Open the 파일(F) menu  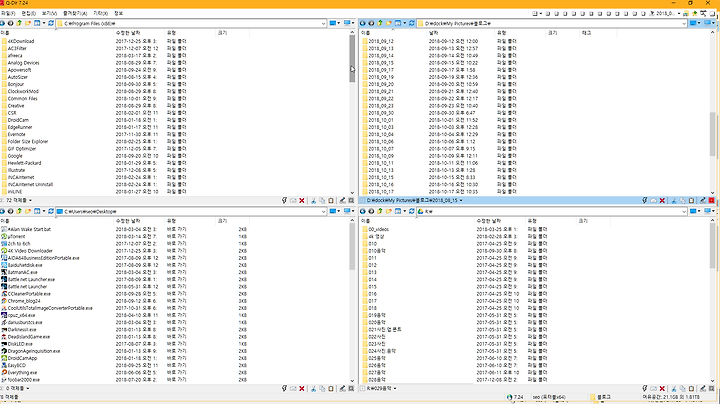(8, 14)
